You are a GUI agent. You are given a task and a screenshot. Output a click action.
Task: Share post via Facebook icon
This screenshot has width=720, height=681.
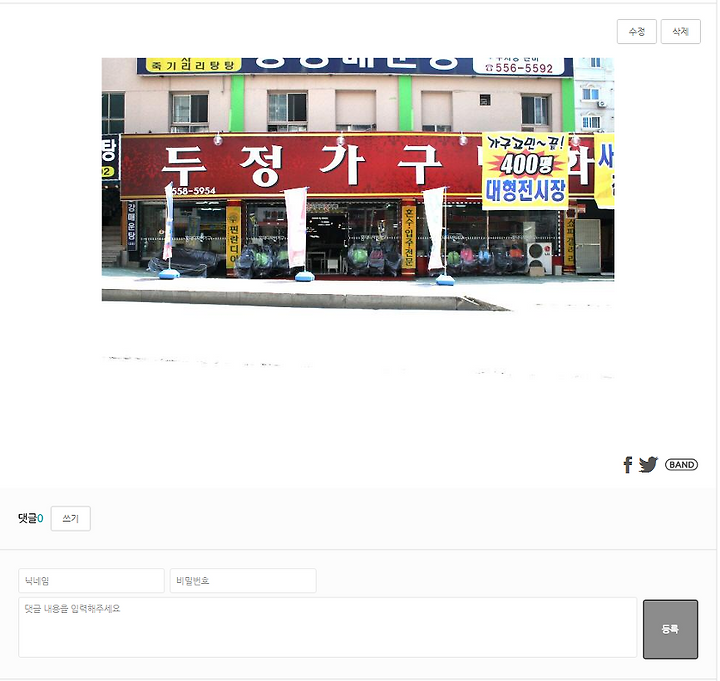coord(629,466)
